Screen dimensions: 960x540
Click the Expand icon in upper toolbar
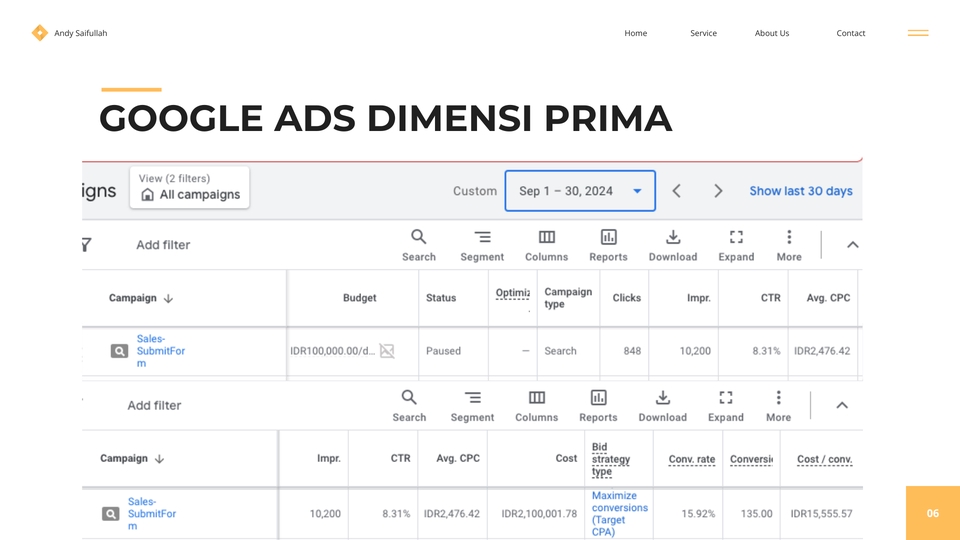tap(736, 237)
